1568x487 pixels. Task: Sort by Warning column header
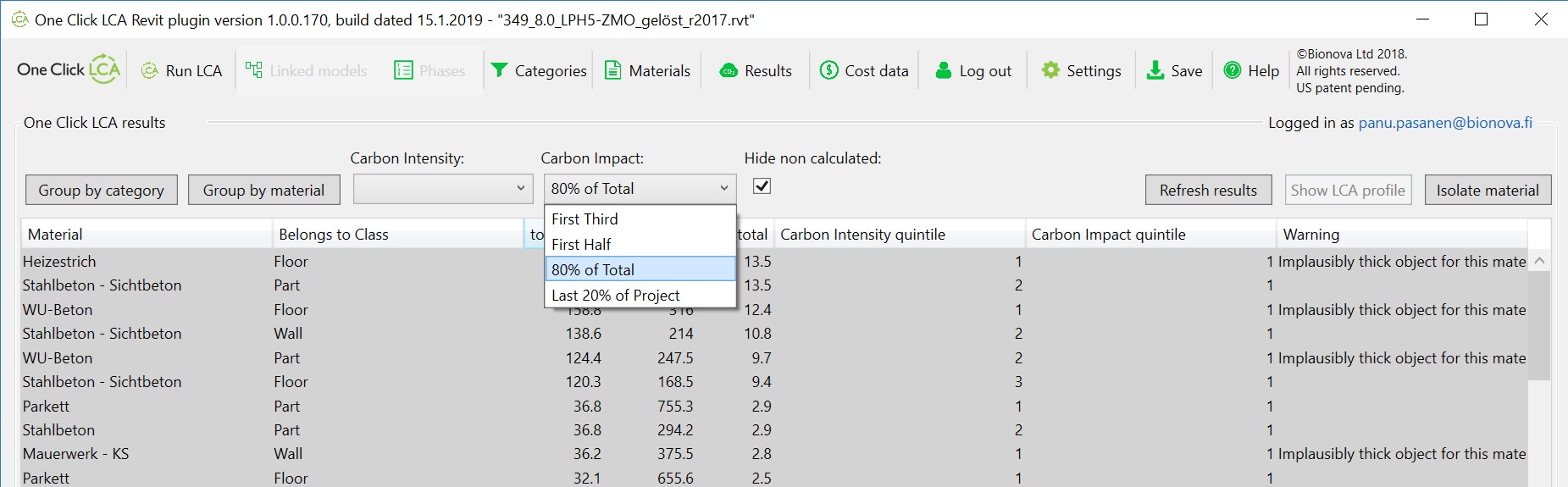(x=1403, y=234)
